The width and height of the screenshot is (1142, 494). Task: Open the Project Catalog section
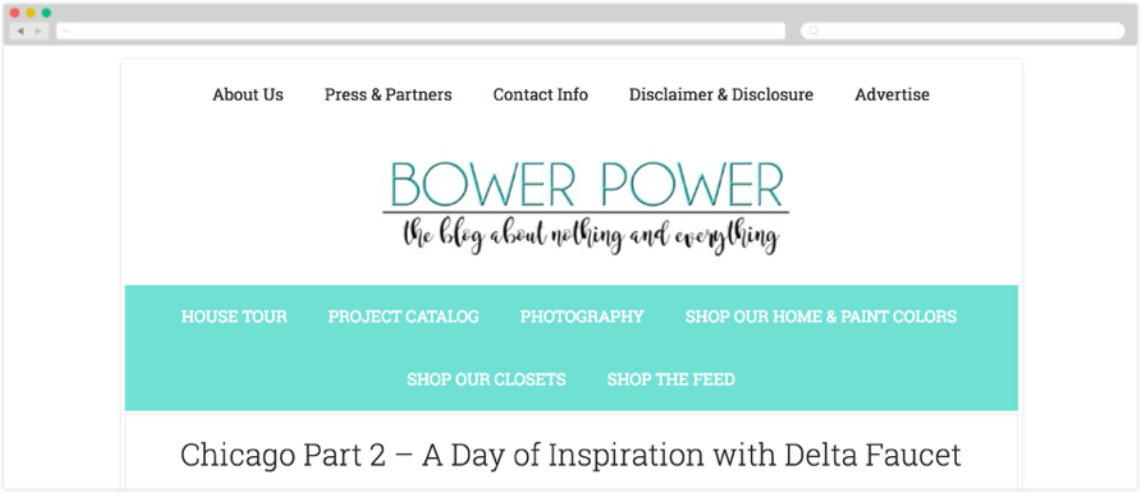[403, 317]
